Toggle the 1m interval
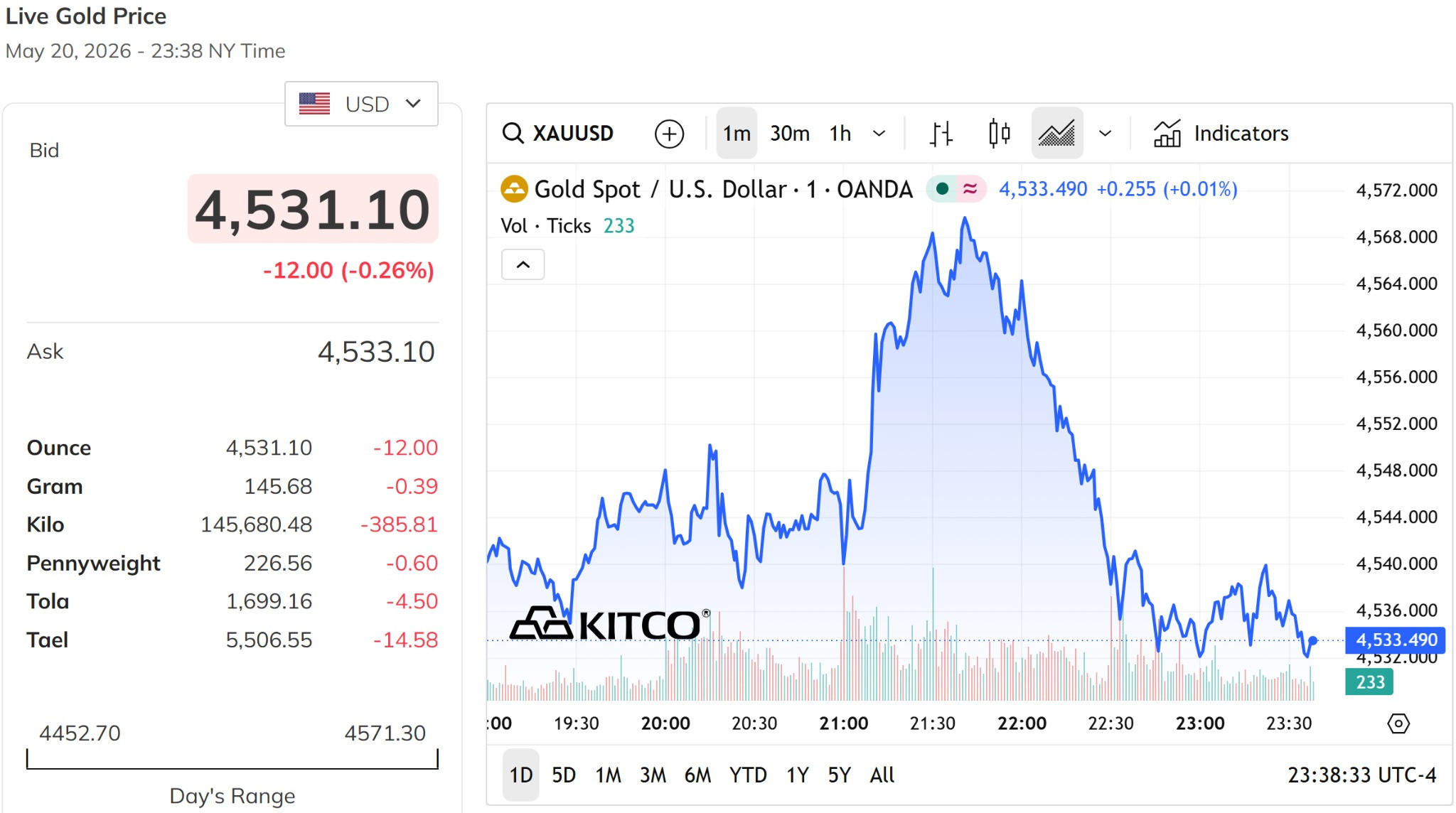1456x813 pixels. click(737, 134)
